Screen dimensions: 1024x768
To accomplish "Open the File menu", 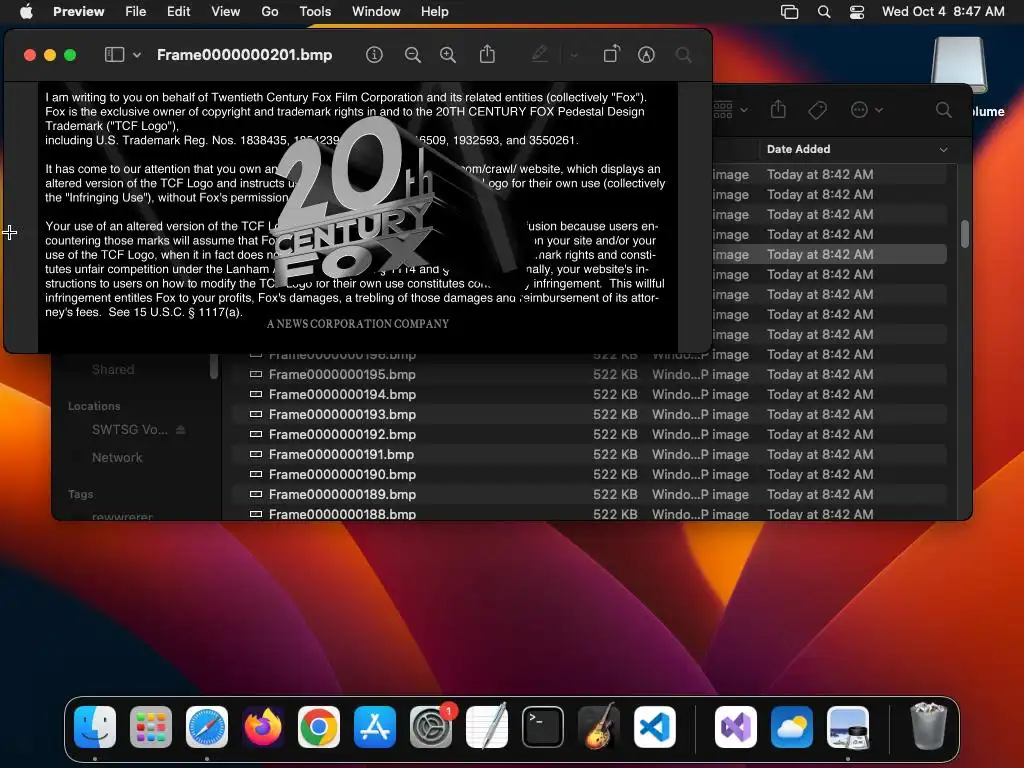I will tap(136, 12).
